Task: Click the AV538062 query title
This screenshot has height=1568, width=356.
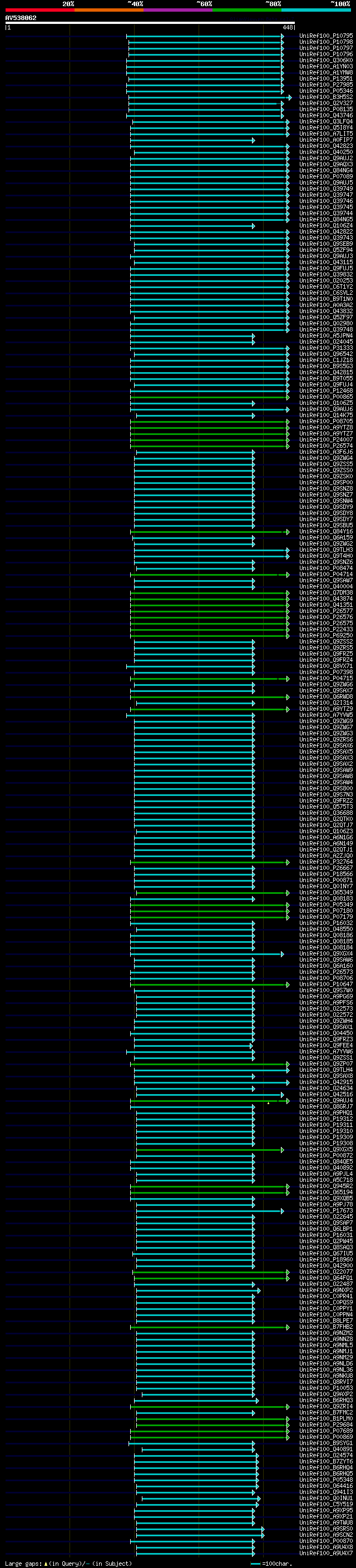Action: [x=21, y=18]
